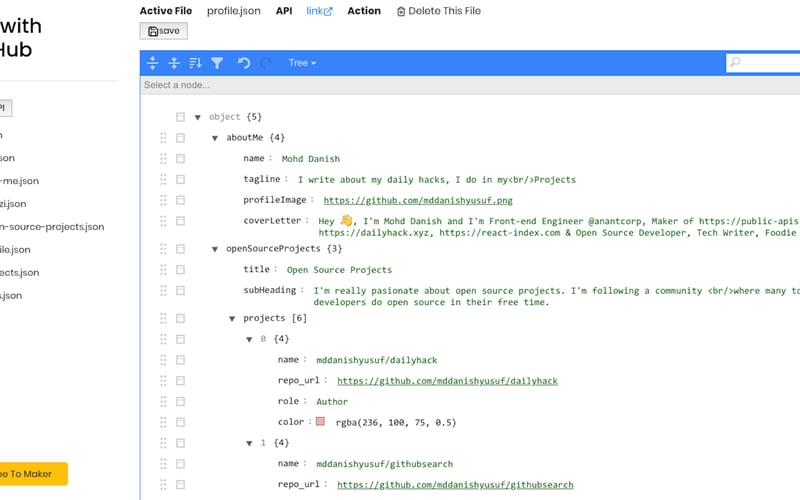Open action menu for aboutMe row
The width and height of the screenshot is (800, 500).
coord(180,138)
